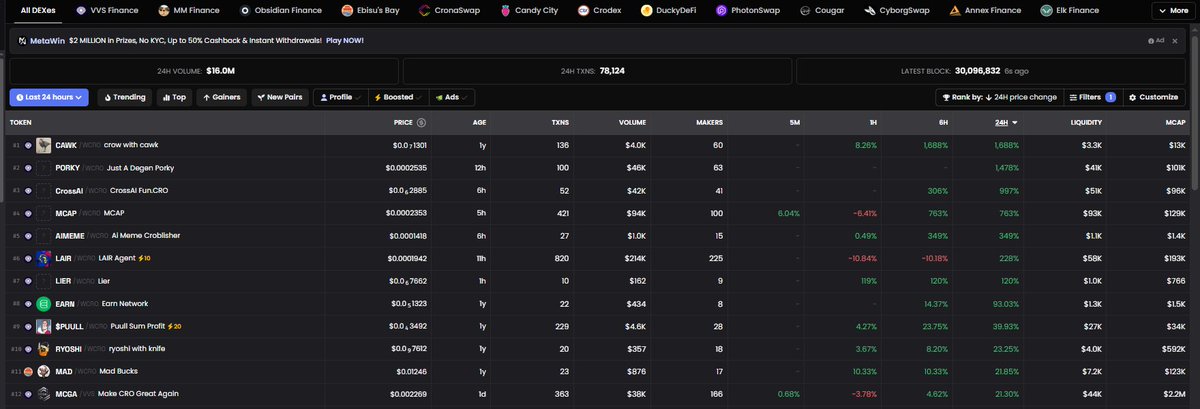Image resolution: width=1200 pixels, height=409 pixels.
Task: Sort by the LIQUIDITY column header
Action: pos(1086,122)
